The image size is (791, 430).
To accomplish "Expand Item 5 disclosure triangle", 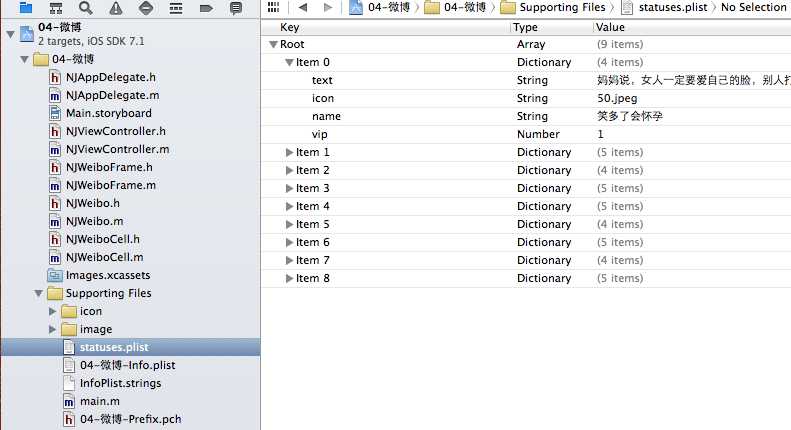I will [x=289, y=225].
